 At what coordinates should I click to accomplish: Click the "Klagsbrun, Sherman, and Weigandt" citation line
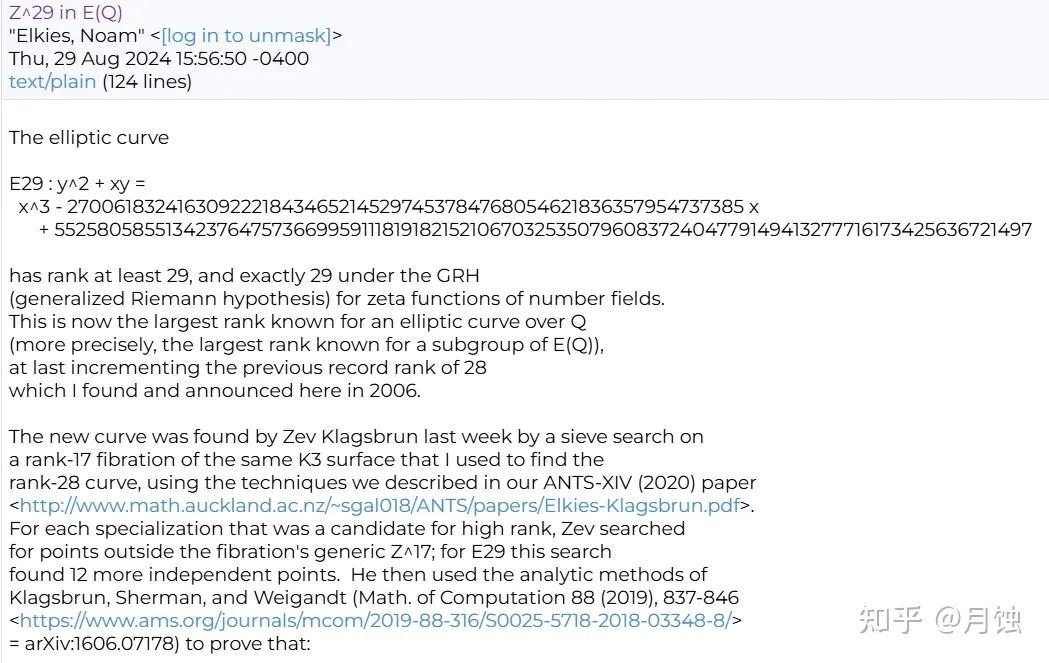click(373, 597)
